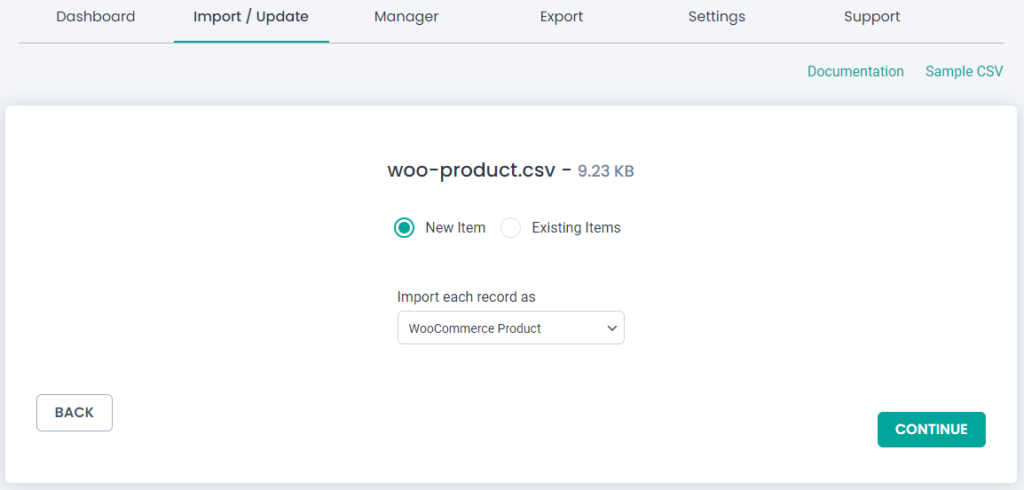Image resolution: width=1024 pixels, height=490 pixels.
Task: Click the Existing Items label text
Action: coord(576,228)
